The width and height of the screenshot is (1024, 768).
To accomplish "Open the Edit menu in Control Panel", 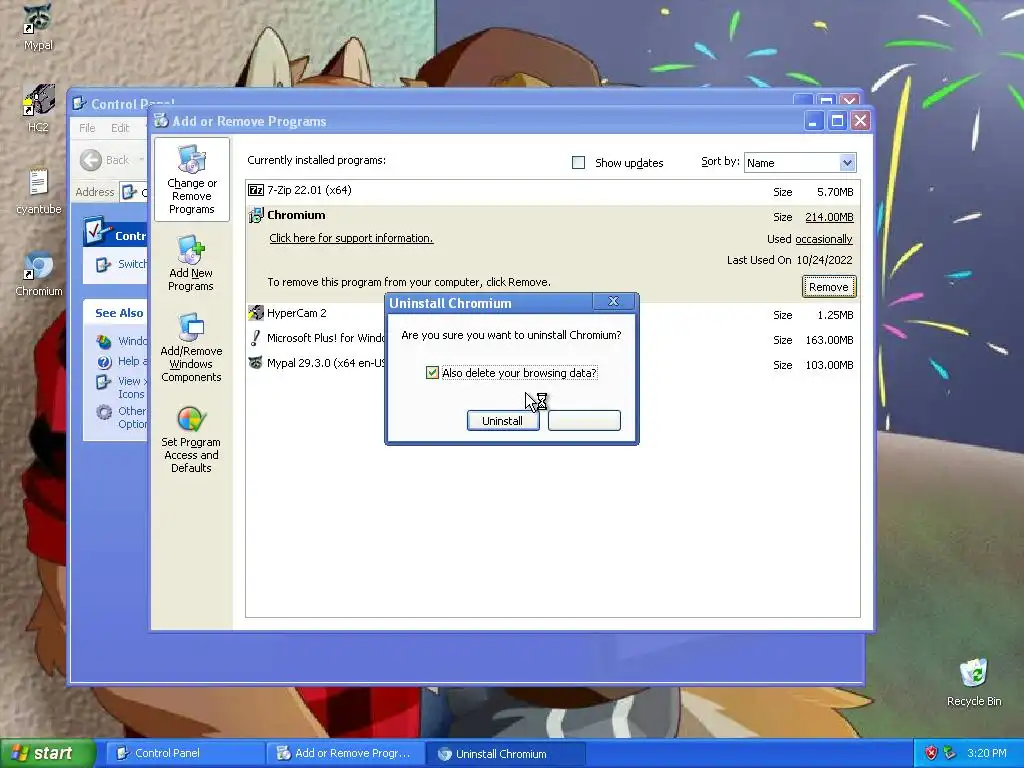I will click(120, 128).
